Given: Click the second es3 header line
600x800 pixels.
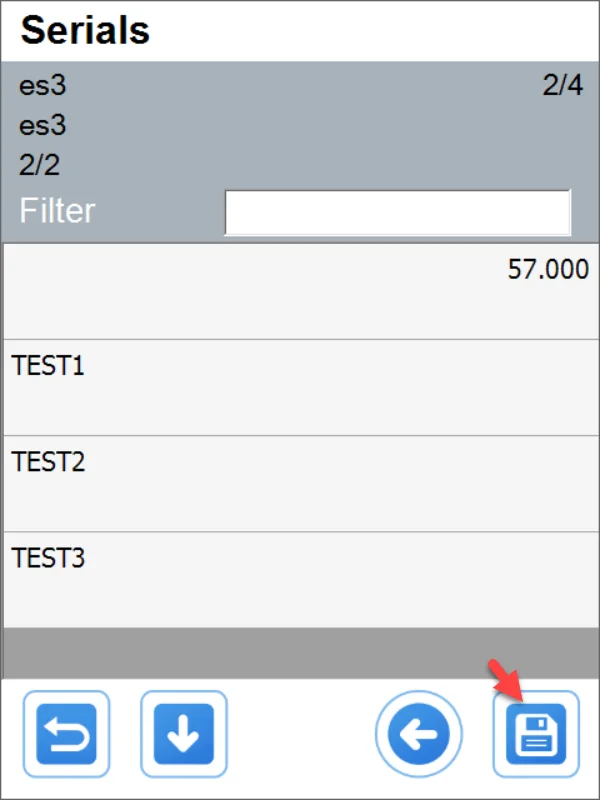Looking at the screenshot, I should [42, 126].
